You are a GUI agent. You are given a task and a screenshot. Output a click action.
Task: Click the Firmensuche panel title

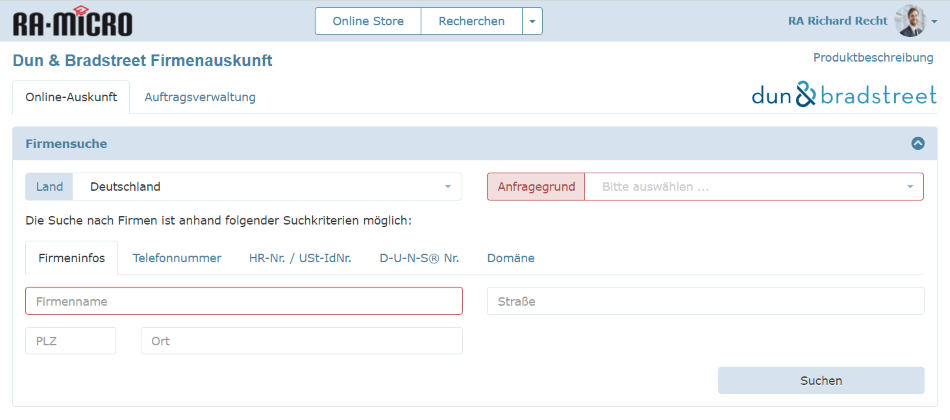(66, 144)
